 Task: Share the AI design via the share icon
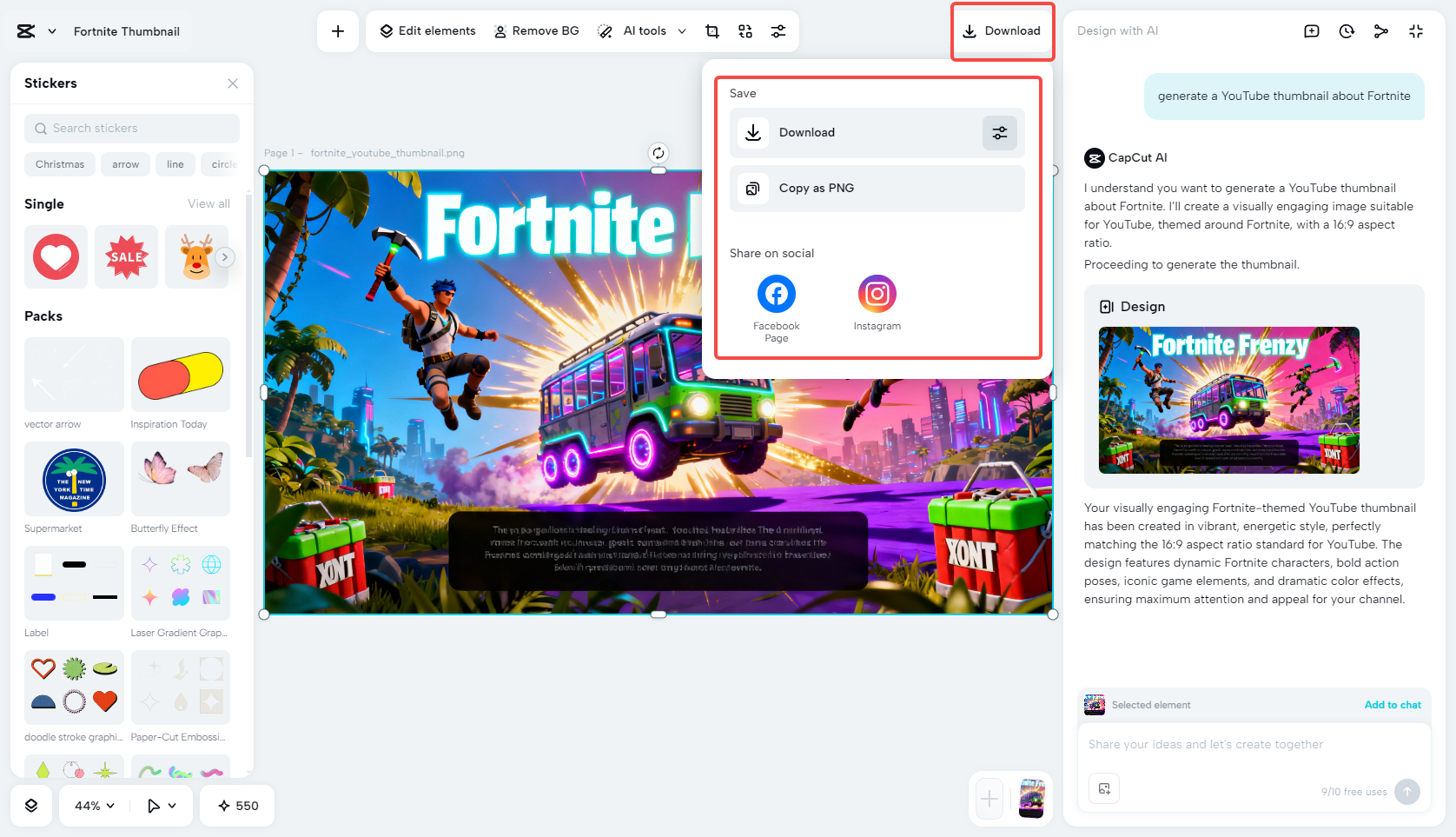[1380, 30]
